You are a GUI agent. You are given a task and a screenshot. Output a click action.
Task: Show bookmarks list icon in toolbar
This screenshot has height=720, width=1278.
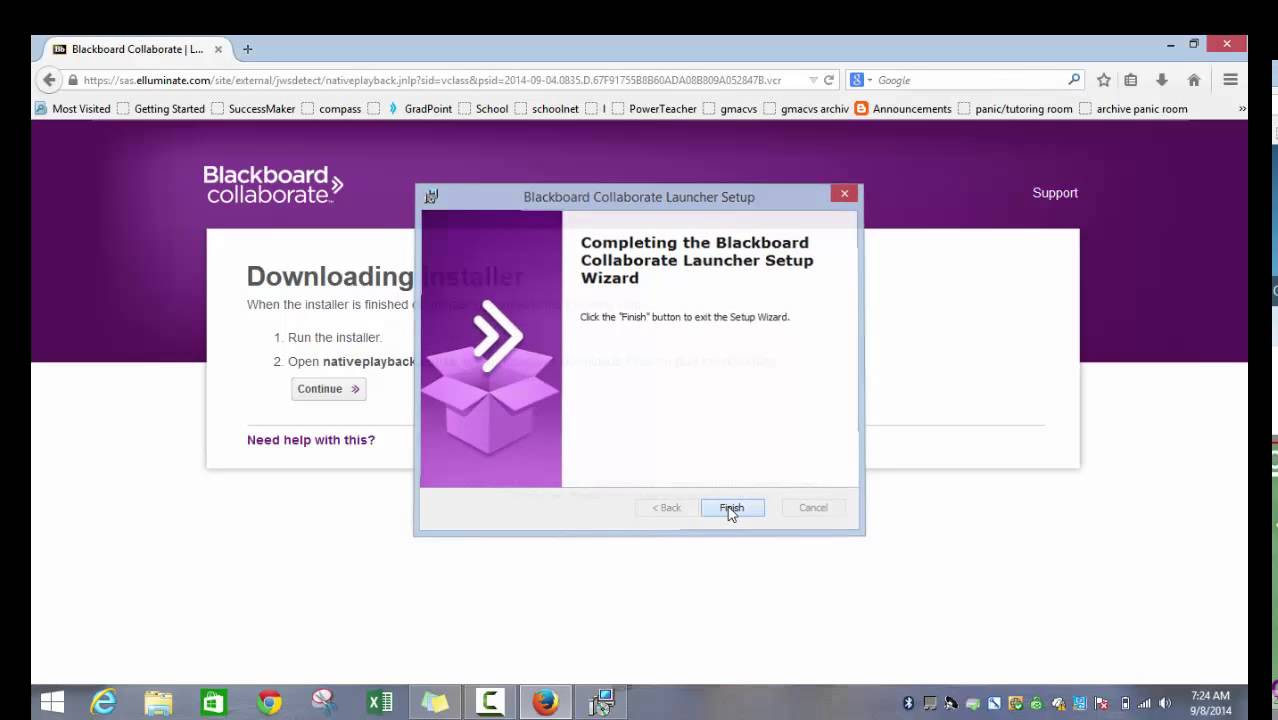pyautogui.click(x=1130, y=80)
